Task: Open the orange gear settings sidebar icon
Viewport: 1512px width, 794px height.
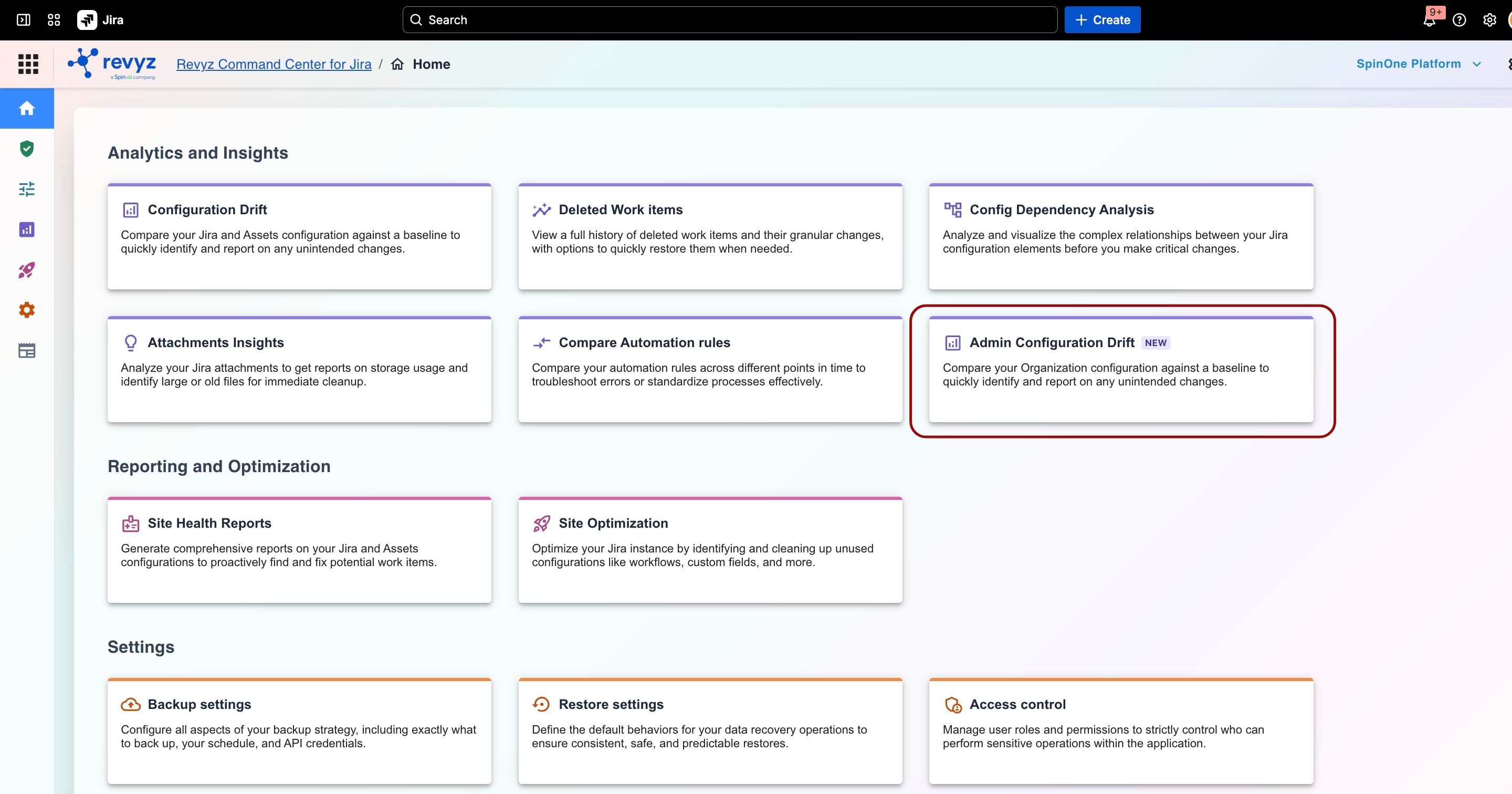Action: [26, 310]
